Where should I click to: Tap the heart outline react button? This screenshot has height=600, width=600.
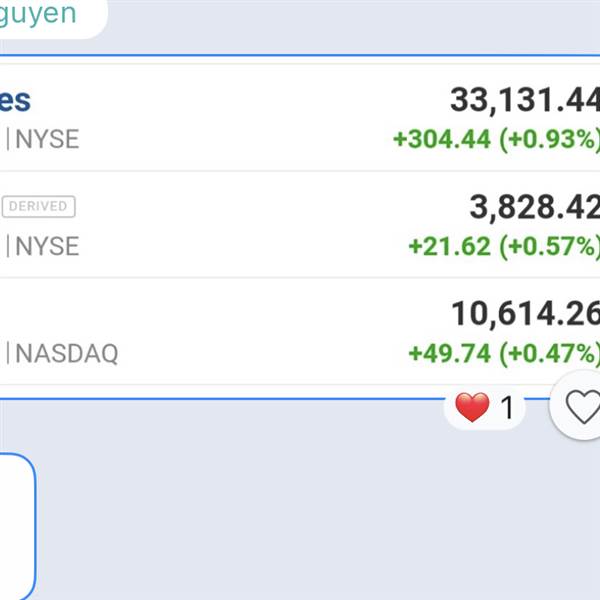click(x=581, y=407)
